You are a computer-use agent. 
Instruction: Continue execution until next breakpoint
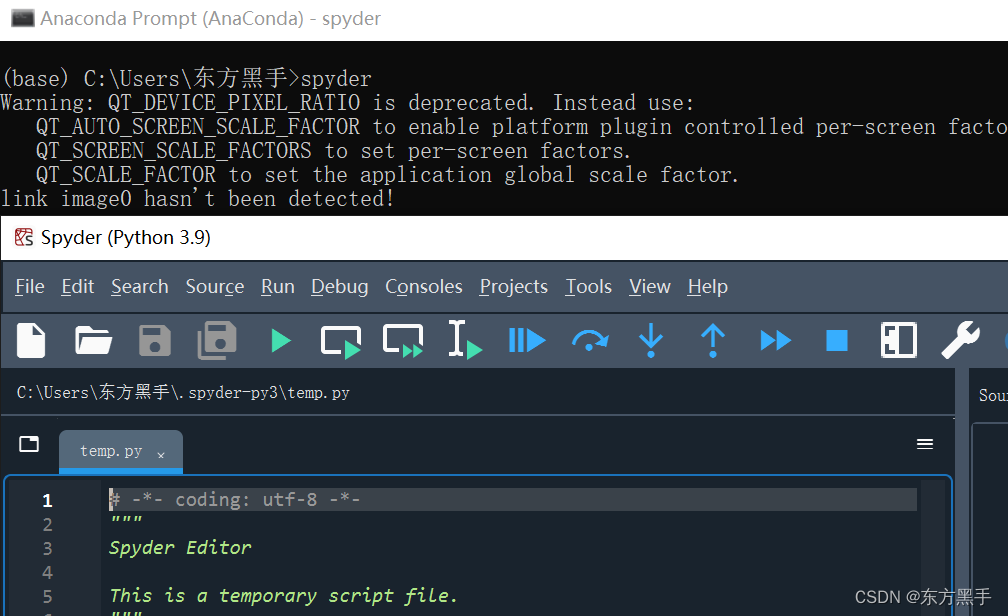click(775, 340)
